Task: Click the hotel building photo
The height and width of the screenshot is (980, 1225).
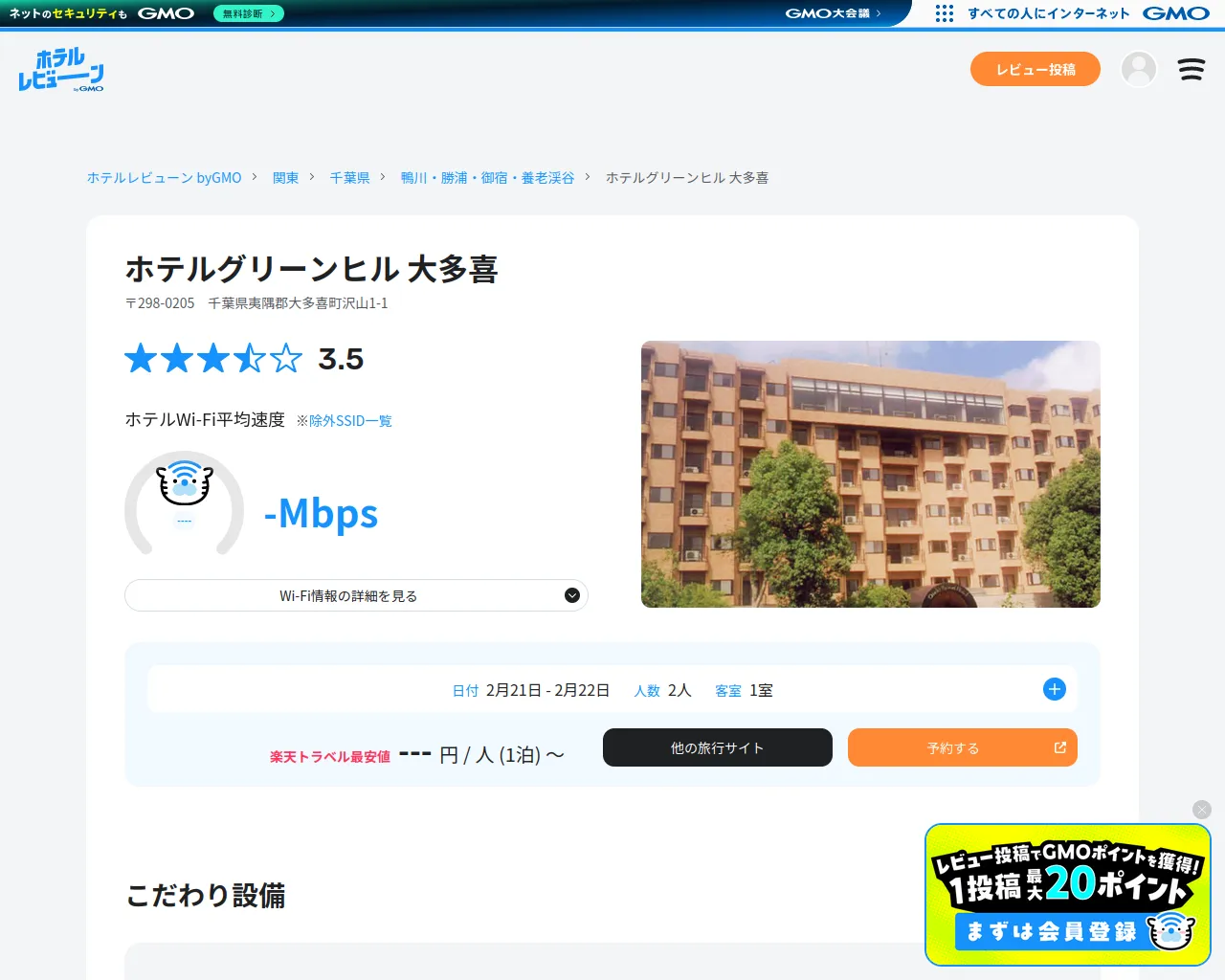Action: tap(870, 474)
